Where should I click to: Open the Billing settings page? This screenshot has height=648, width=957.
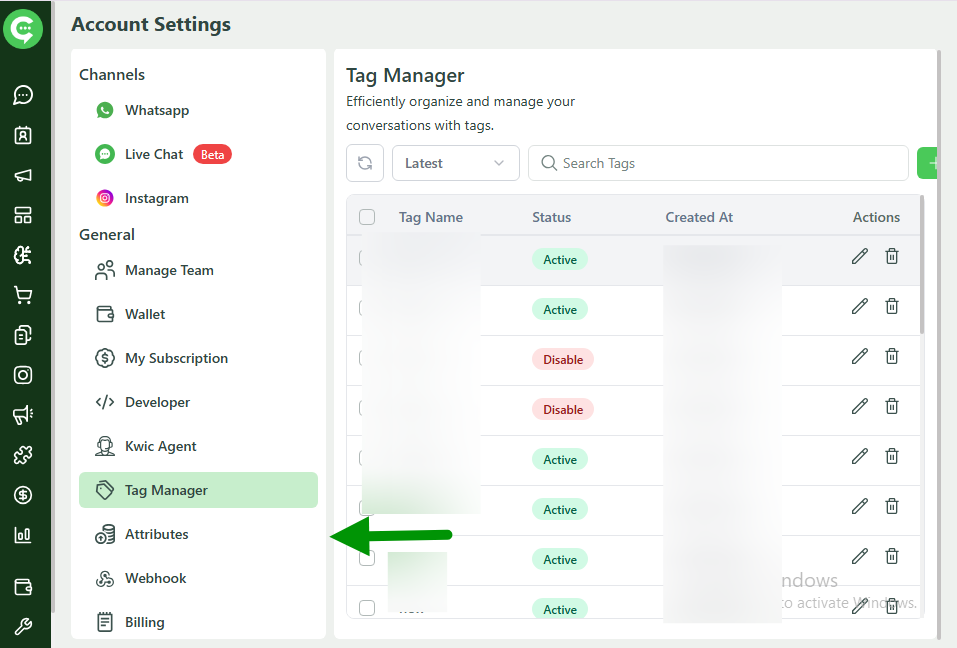pos(143,622)
